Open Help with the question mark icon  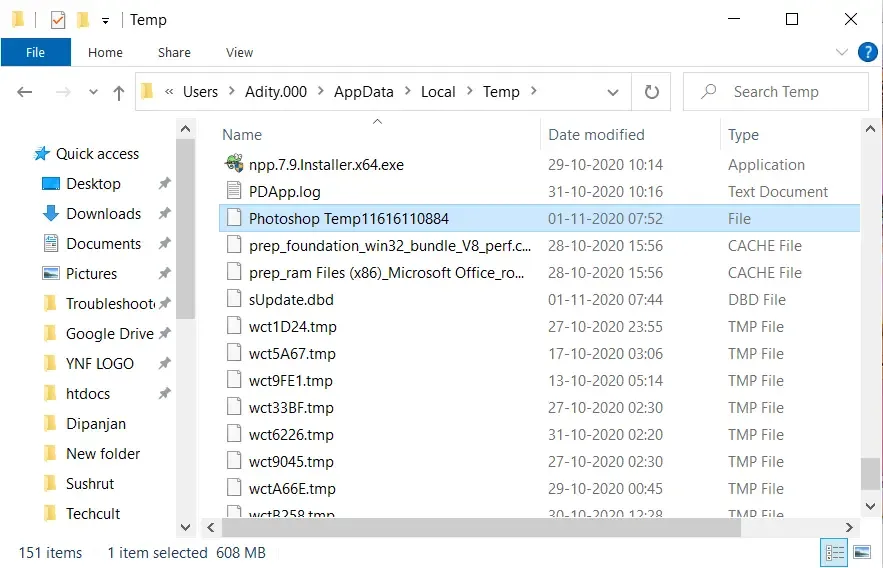(x=867, y=52)
